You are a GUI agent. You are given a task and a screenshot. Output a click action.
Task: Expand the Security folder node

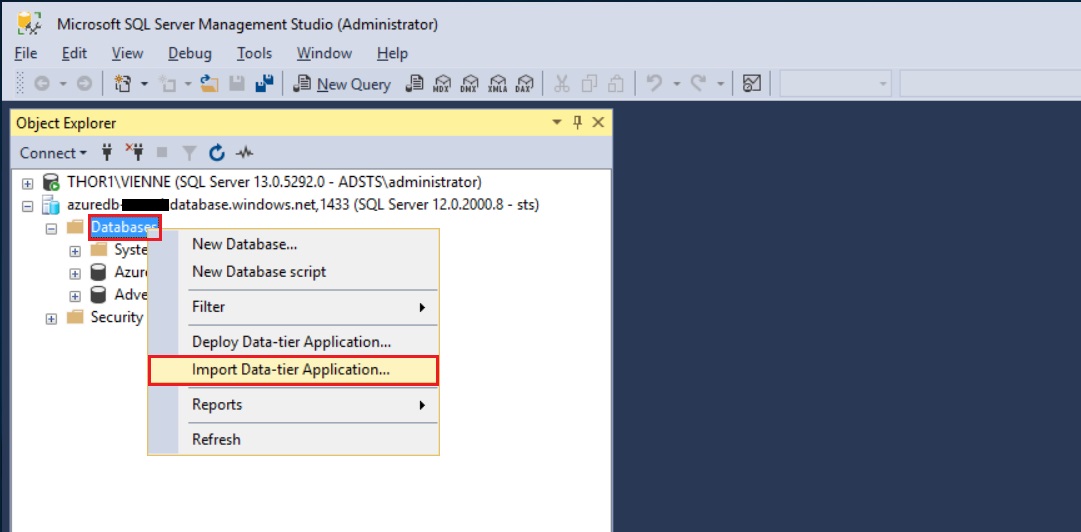point(51,318)
